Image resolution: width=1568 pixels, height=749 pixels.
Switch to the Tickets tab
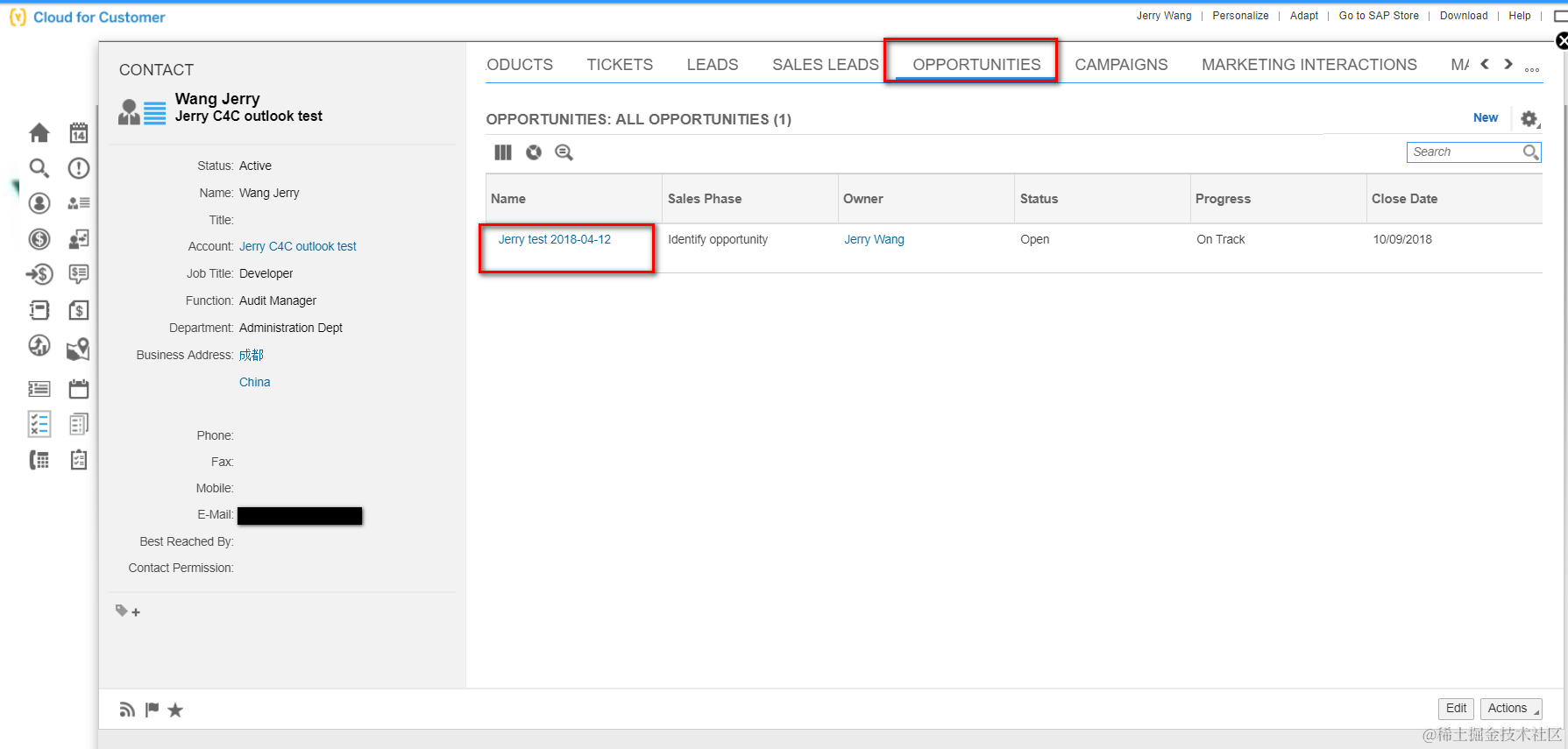(620, 65)
